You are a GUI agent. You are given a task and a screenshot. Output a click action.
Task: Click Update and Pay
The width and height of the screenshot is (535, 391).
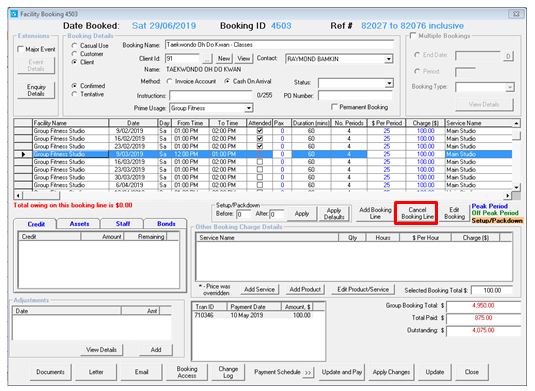pos(342,372)
